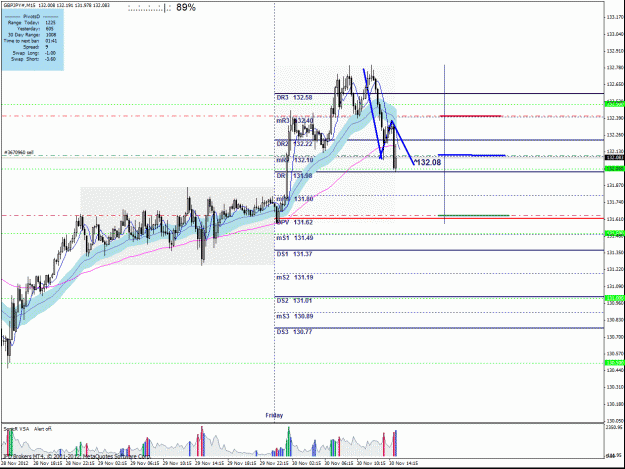Click the 30 Nov 14:15 time axis label
Image resolution: width=625 pixels, height=469 pixels.
pyautogui.click(x=403, y=463)
